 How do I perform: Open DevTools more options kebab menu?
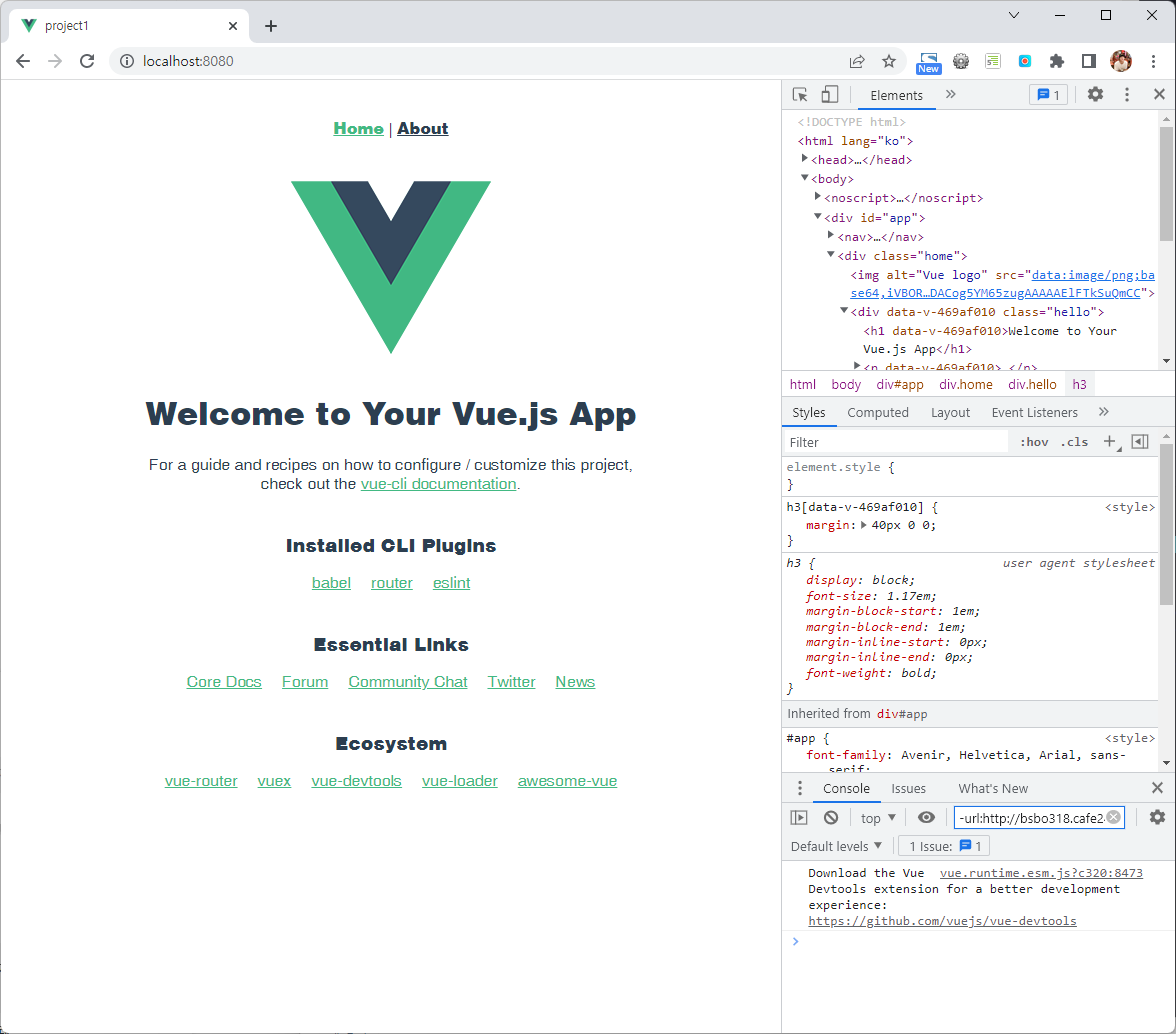point(1126,94)
